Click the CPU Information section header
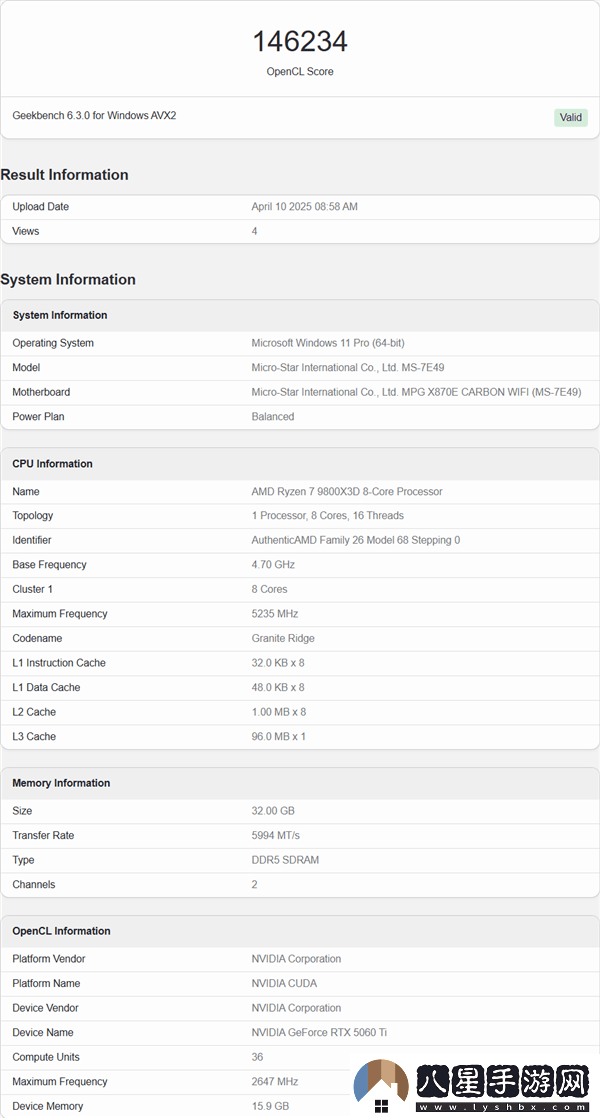600x1118 pixels. [52, 464]
